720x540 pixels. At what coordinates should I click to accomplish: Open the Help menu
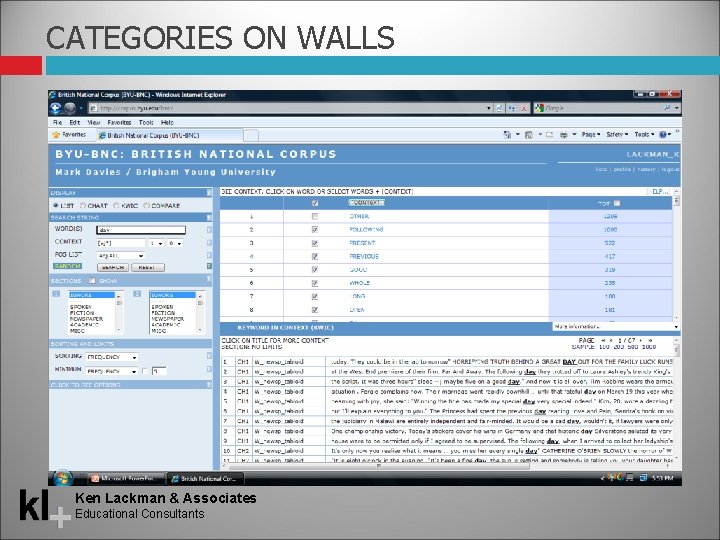click(x=167, y=123)
